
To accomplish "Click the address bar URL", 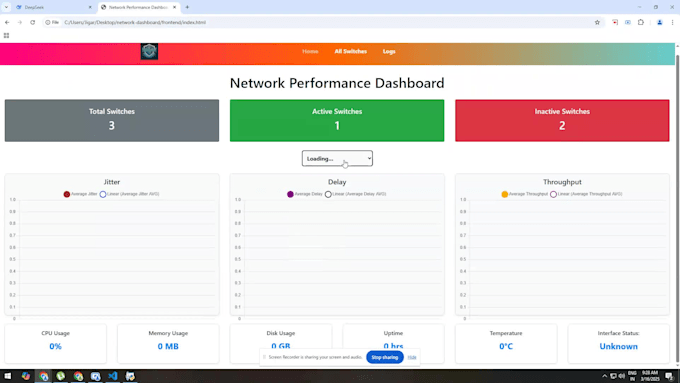I will tap(135, 22).
